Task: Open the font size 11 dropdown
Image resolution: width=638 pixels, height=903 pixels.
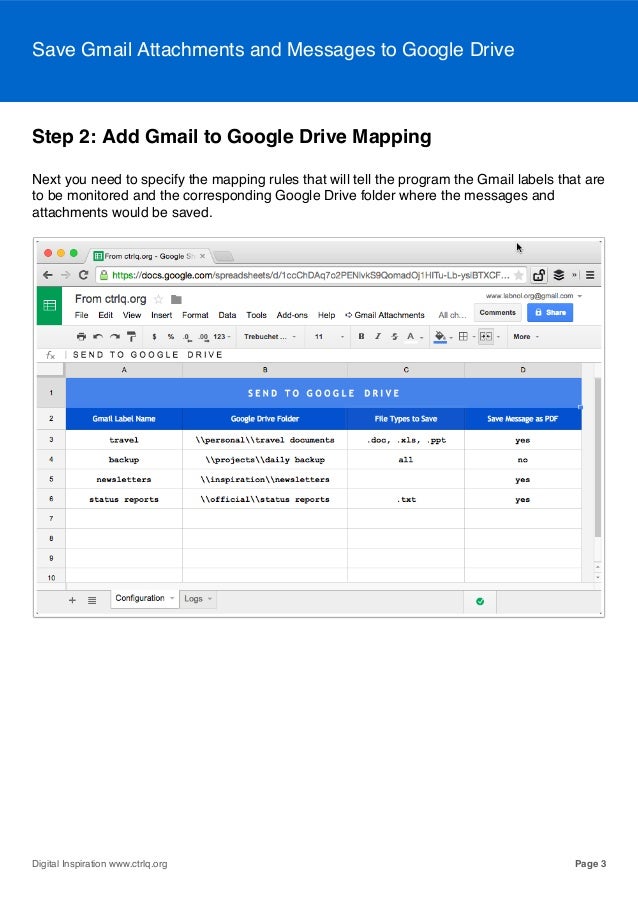Action: [329, 336]
